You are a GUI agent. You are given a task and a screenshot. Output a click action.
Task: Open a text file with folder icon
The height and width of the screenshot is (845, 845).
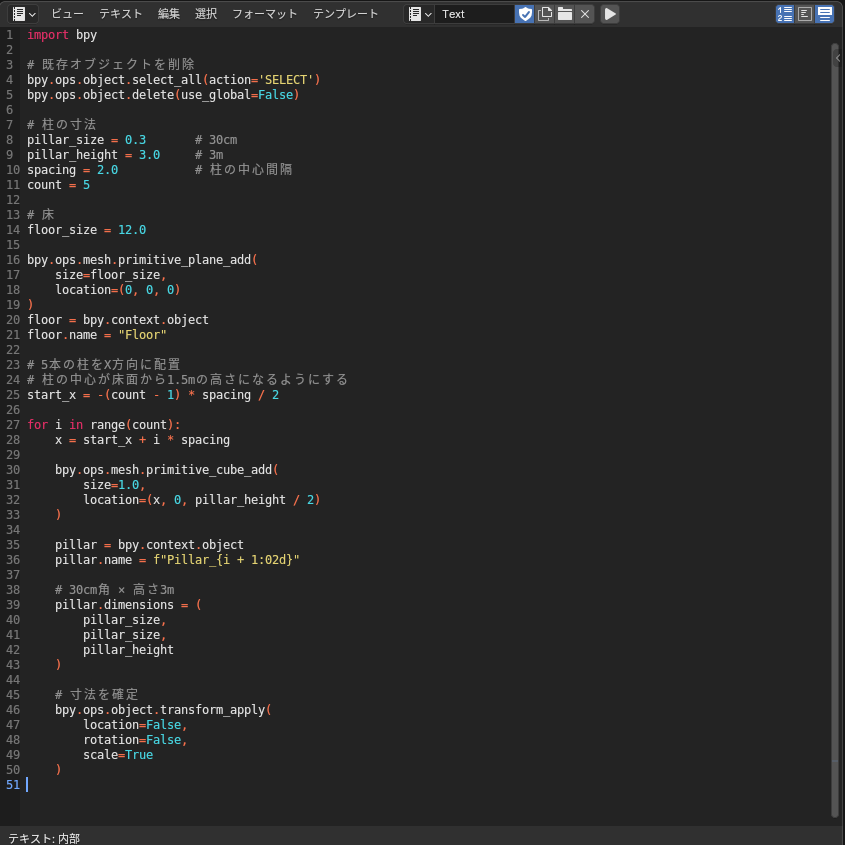pos(565,14)
